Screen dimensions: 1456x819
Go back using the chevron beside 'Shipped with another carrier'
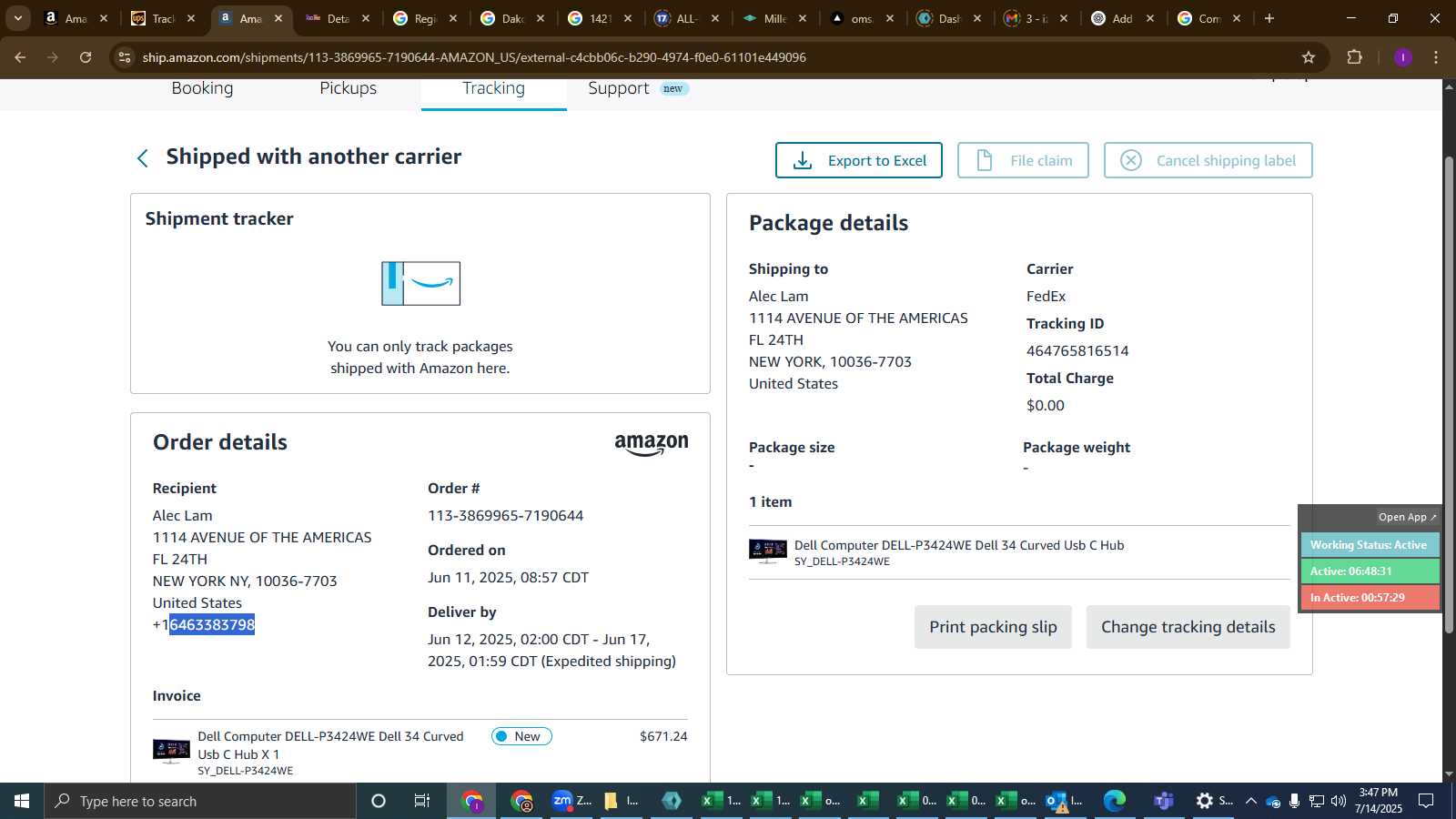pyautogui.click(x=143, y=158)
